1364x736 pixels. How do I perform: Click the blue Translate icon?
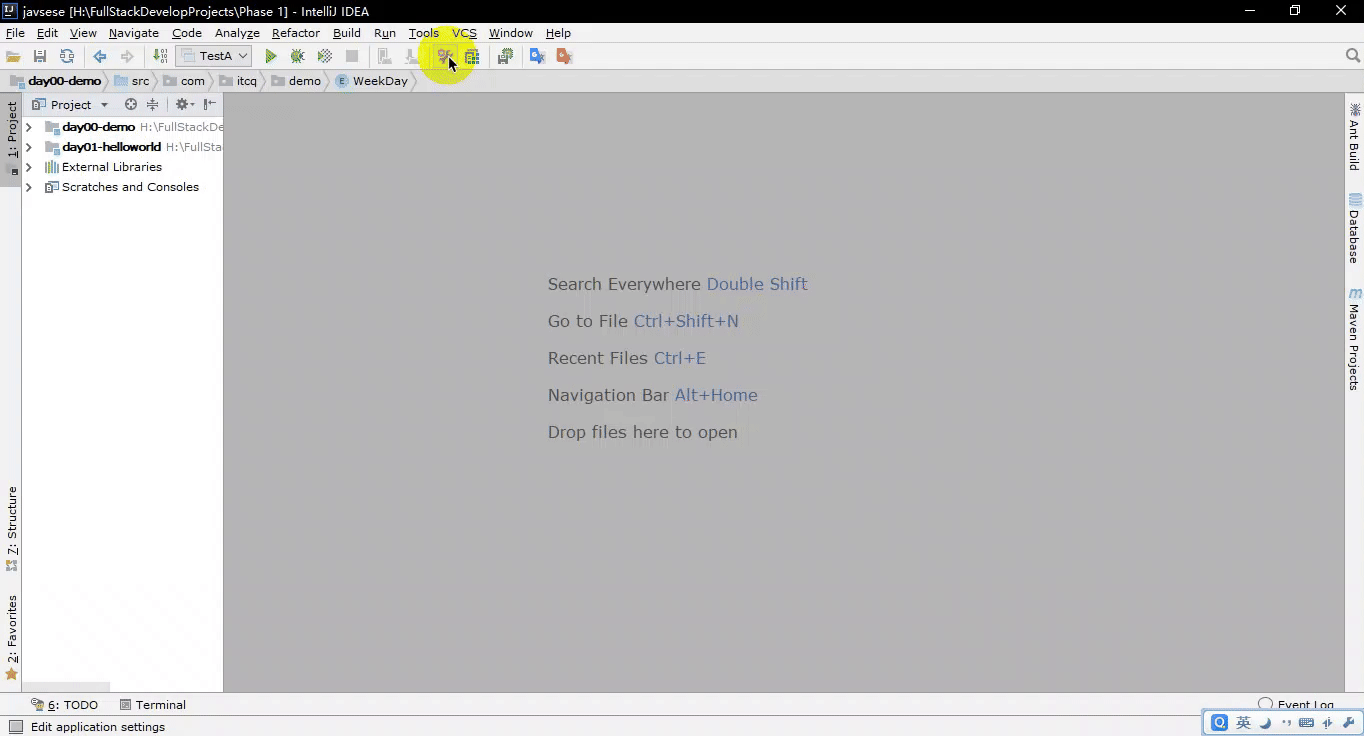coord(537,57)
